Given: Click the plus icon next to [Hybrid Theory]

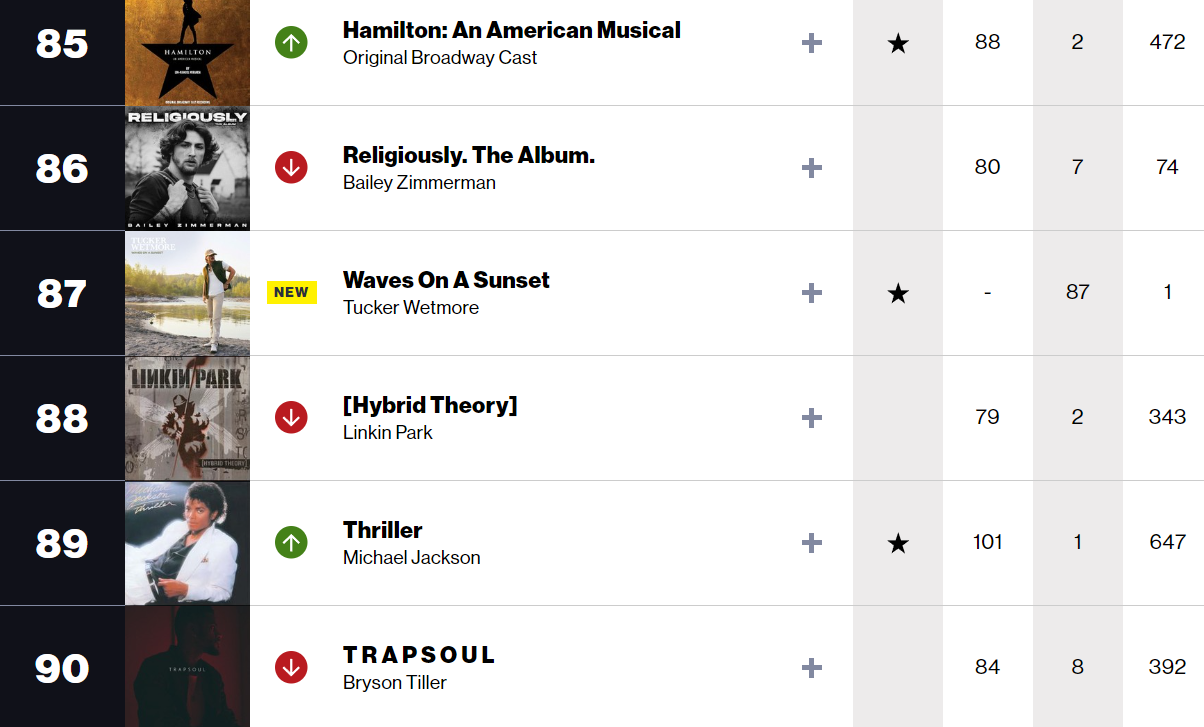Looking at the screenshot, I should [812, 418].
